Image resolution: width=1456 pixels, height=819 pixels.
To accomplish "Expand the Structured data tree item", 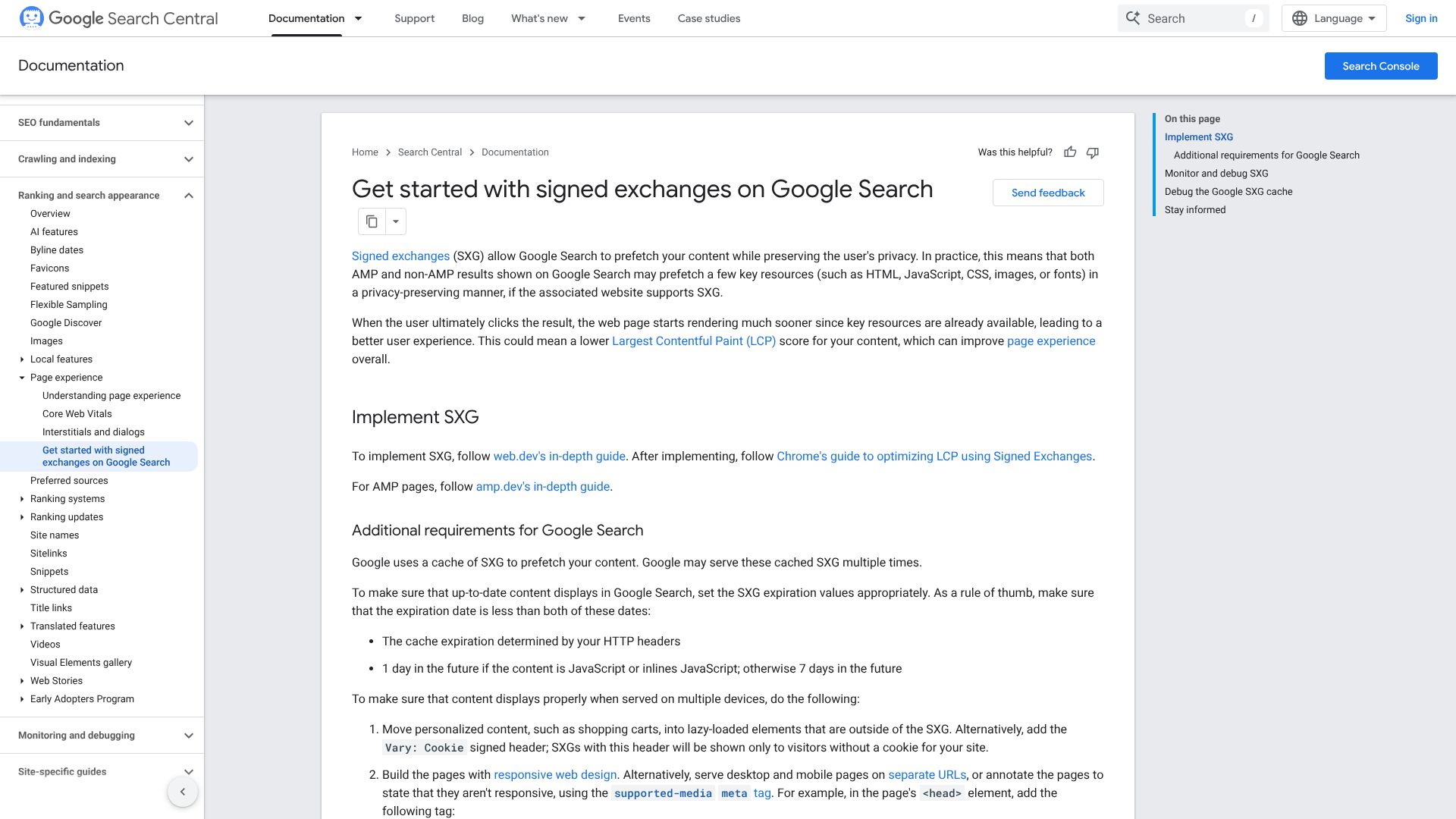I will (22, 590).
